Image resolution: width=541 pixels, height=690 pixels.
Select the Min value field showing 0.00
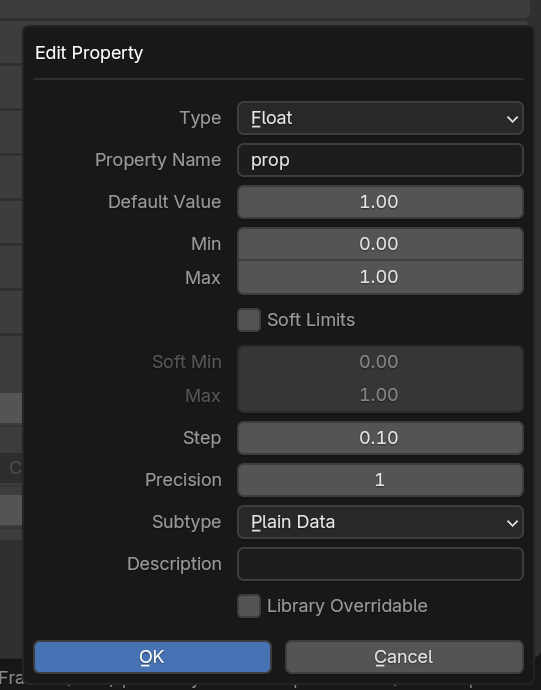[x=380, y=244]
